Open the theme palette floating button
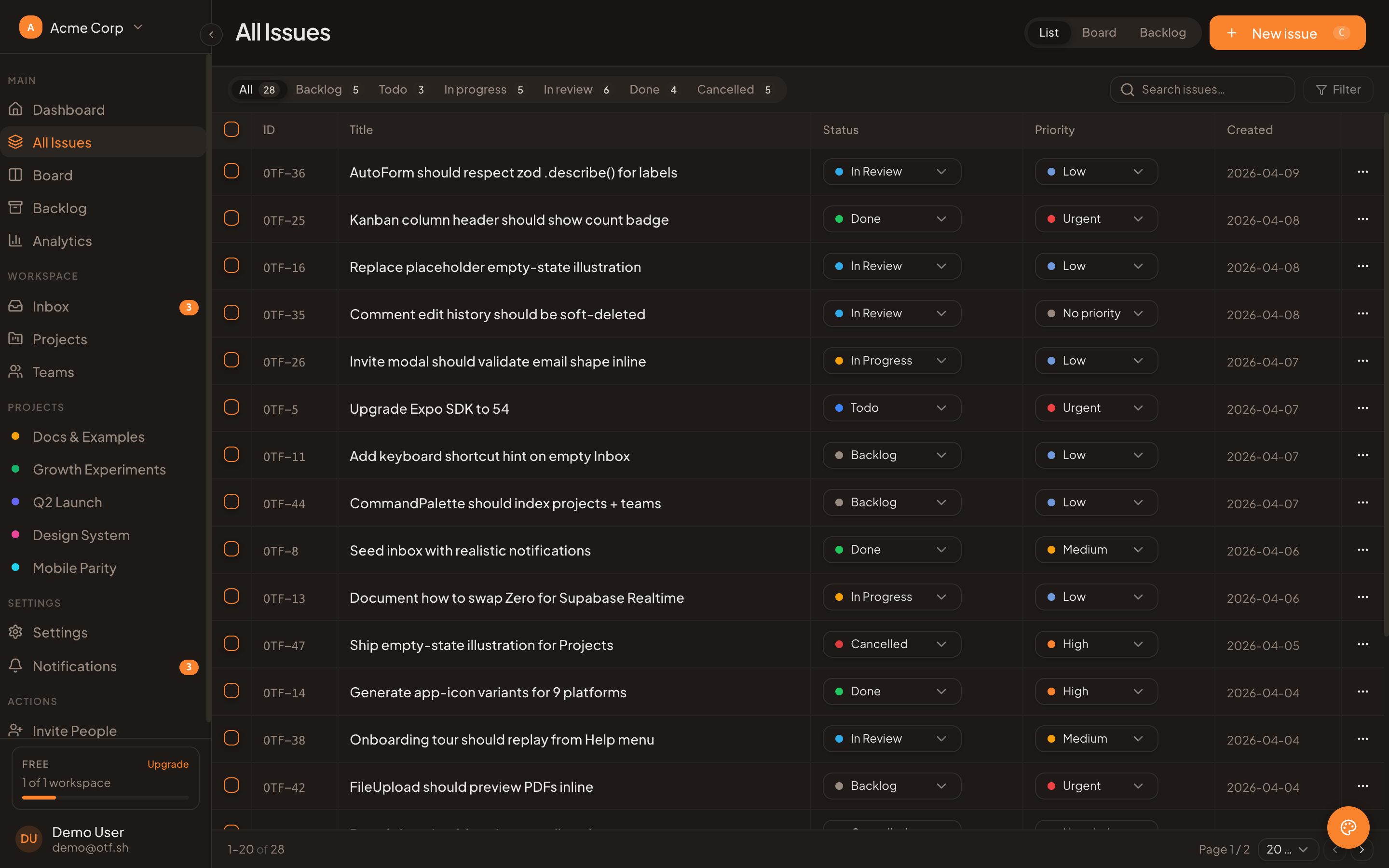The height and width of the screenshot is (868, 1389). pos(1348,827)
